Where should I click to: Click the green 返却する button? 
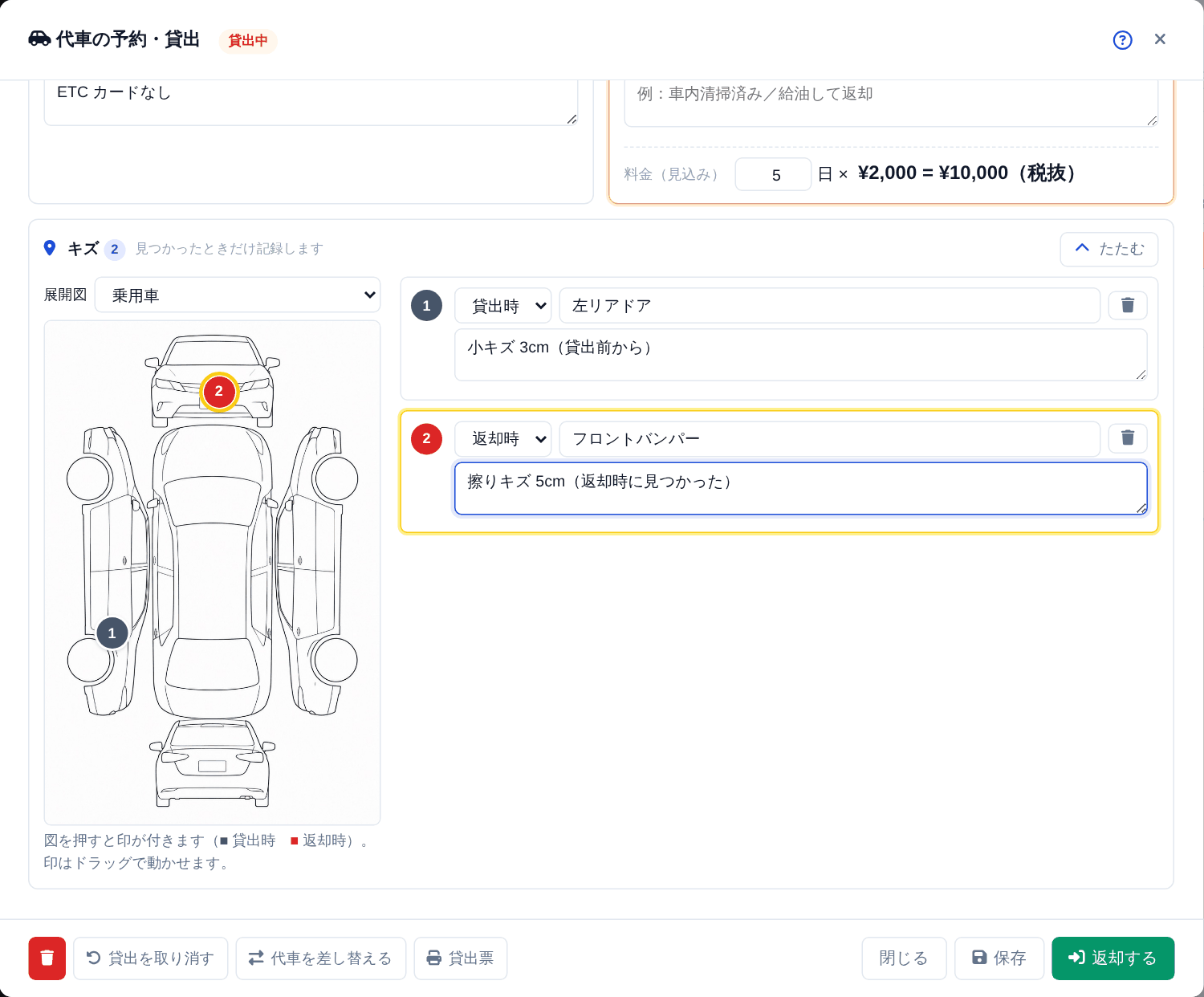click(1113, 958)
